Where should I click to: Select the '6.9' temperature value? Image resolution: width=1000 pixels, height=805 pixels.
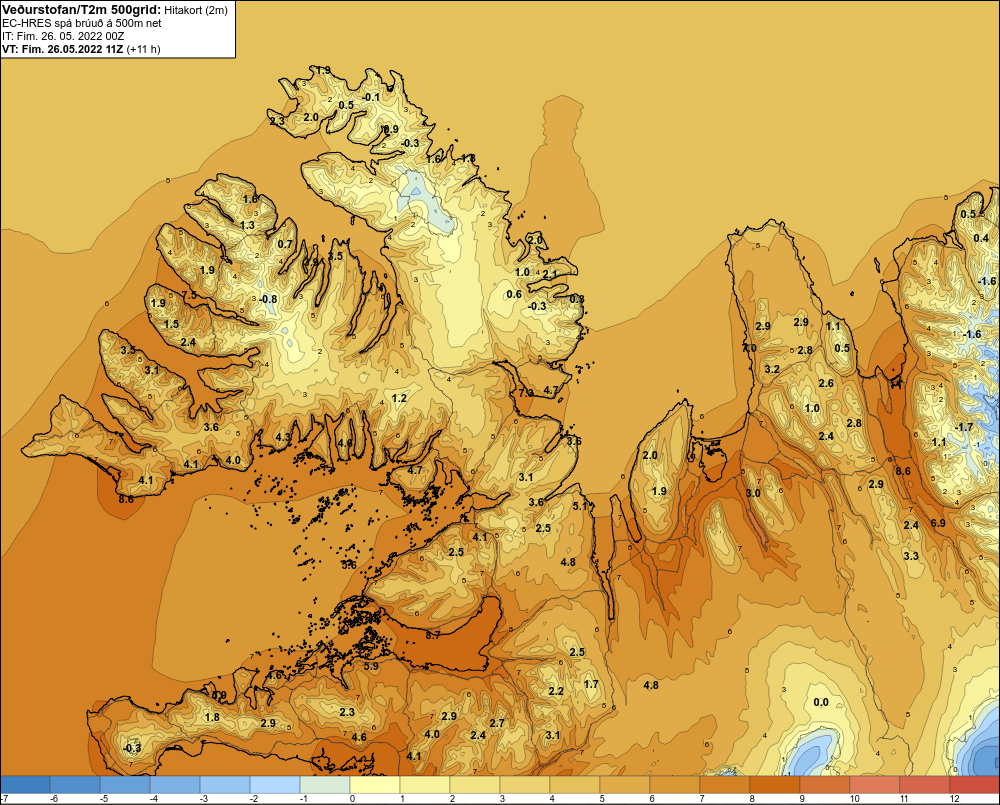click(x=938, y=523)
